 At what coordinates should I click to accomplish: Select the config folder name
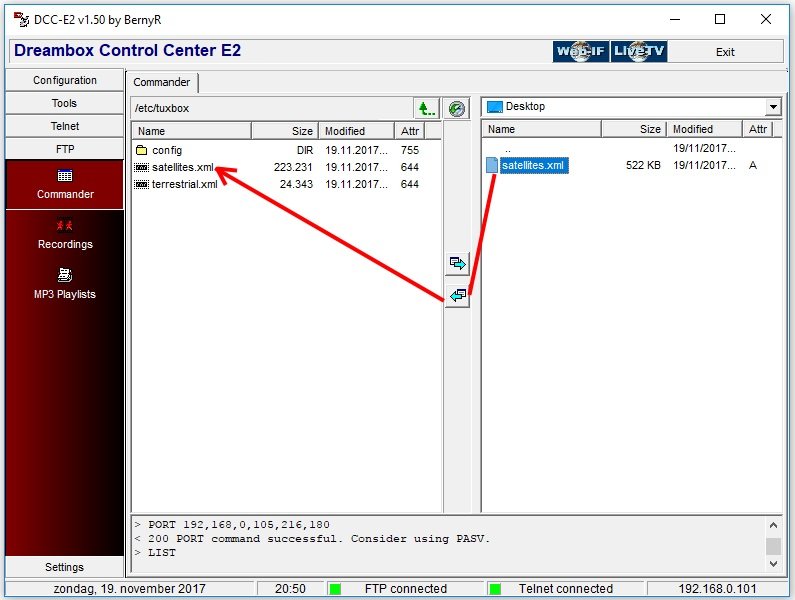(167, 150)
